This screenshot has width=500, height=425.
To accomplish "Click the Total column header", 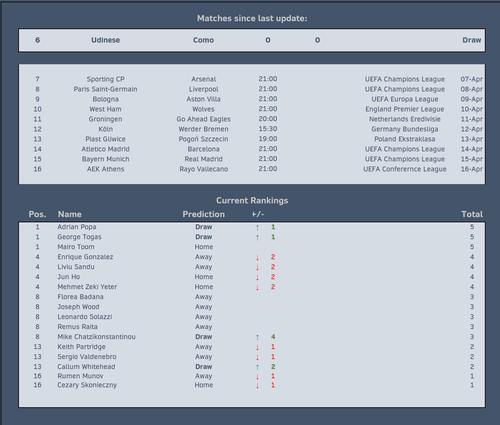I will 472,214.
